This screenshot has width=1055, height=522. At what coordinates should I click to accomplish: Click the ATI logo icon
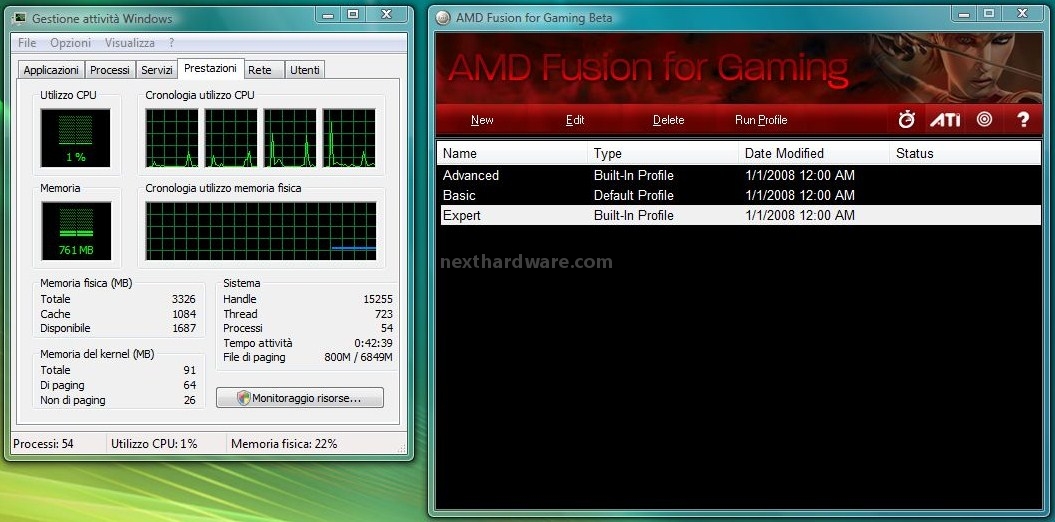(945, 120)
